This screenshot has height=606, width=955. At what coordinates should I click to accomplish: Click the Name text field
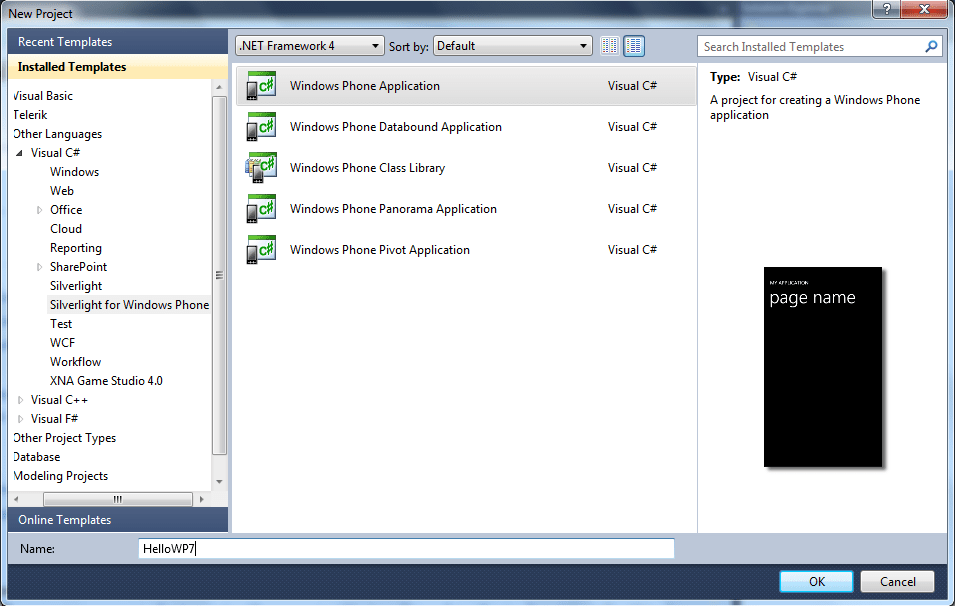[406, 549]
